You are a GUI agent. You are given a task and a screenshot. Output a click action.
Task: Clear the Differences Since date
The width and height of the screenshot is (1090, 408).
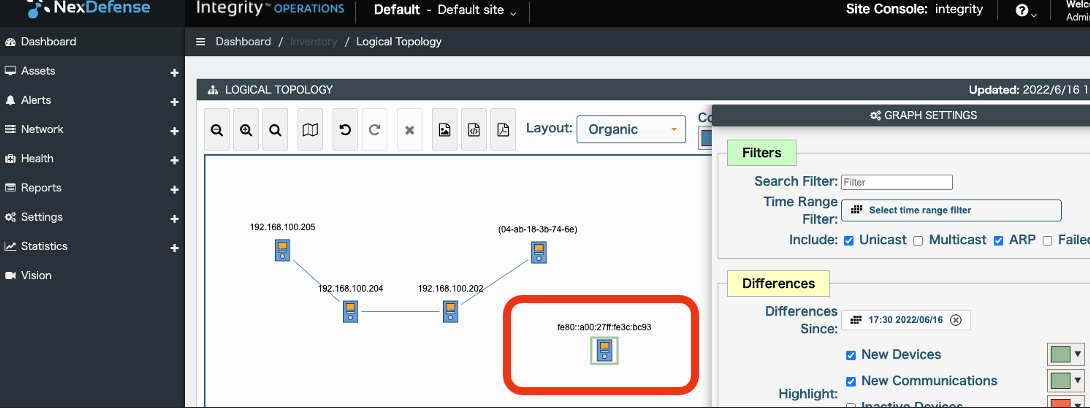(x=955, y=320)
